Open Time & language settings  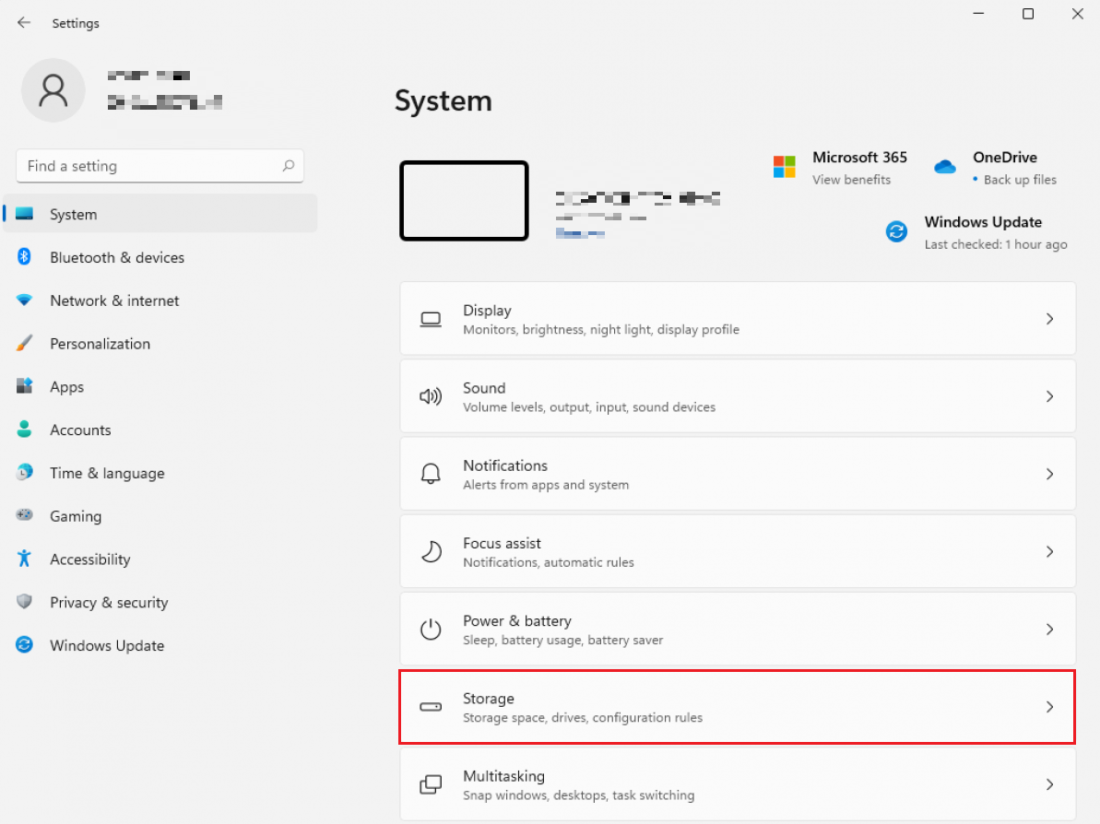click(107, 472)
